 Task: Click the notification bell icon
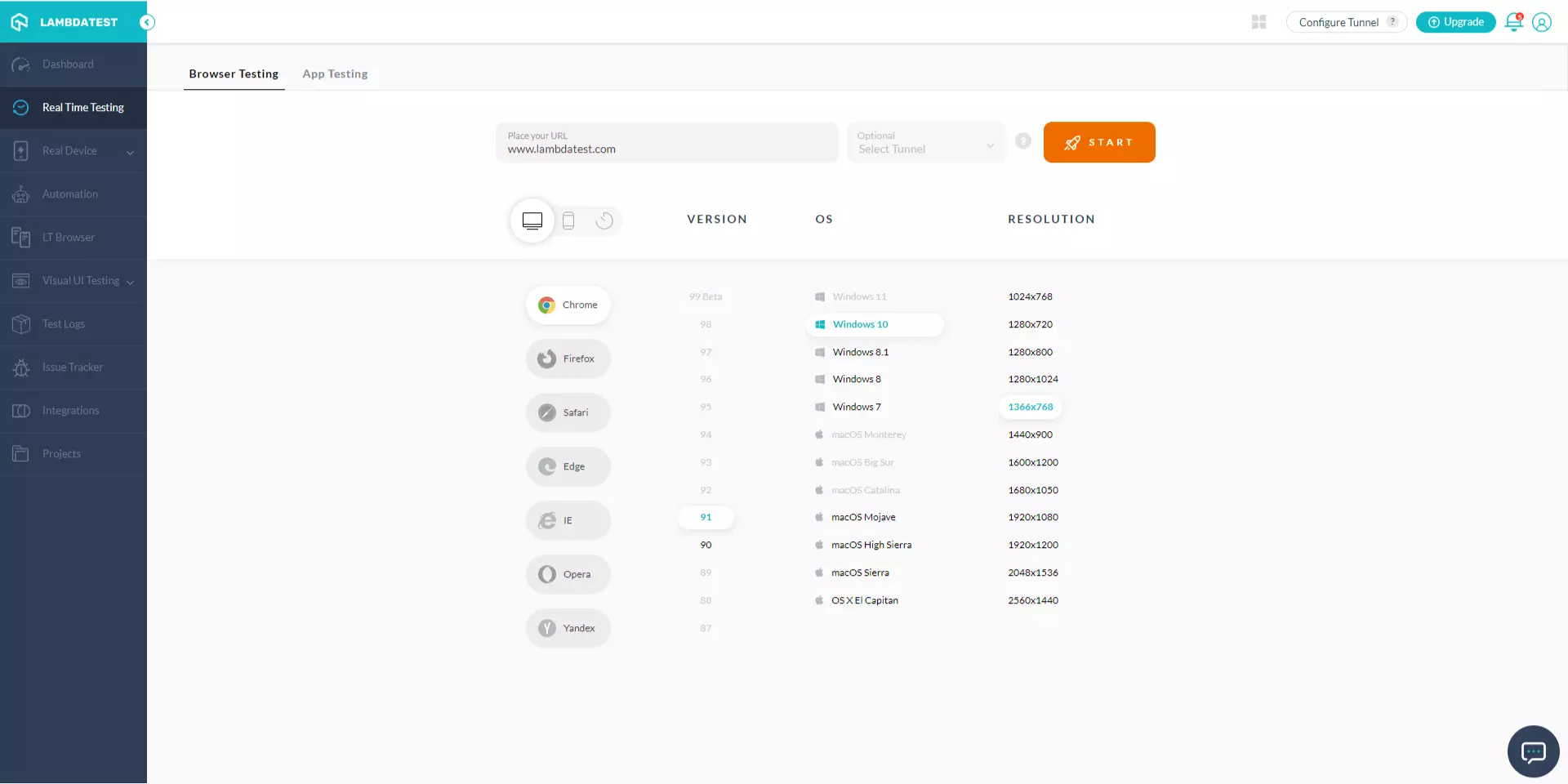pyautogui.click(x=1512, y=22)
